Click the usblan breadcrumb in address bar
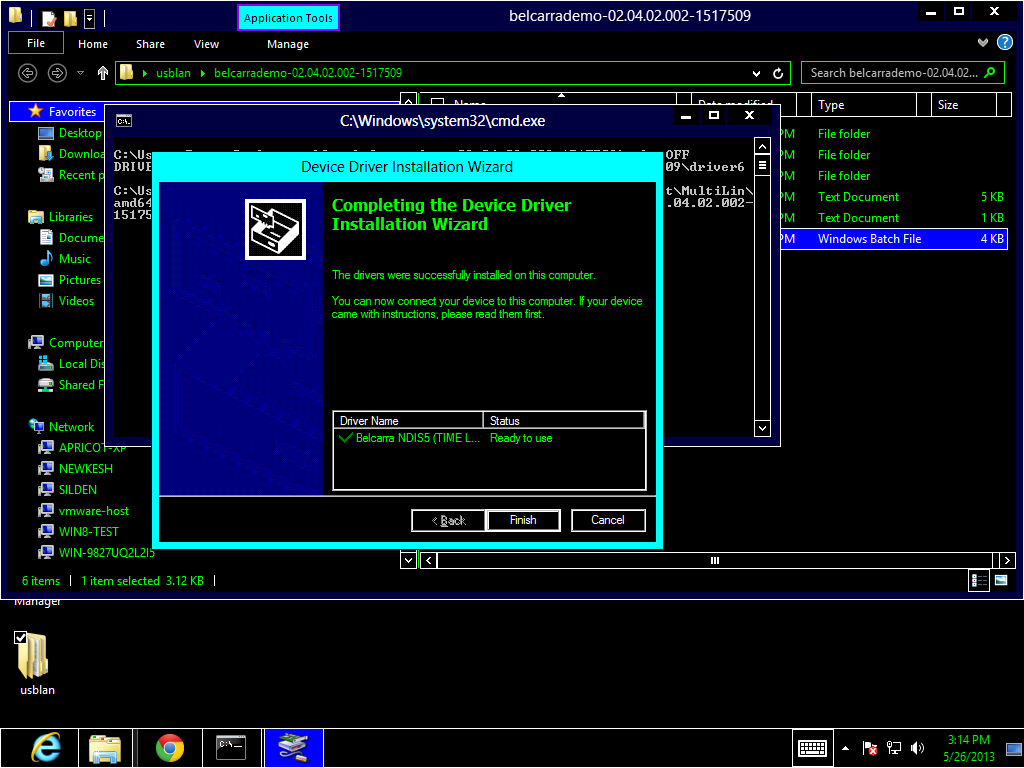The height and width of the screenshot is (768, 1024). [173, 72]
